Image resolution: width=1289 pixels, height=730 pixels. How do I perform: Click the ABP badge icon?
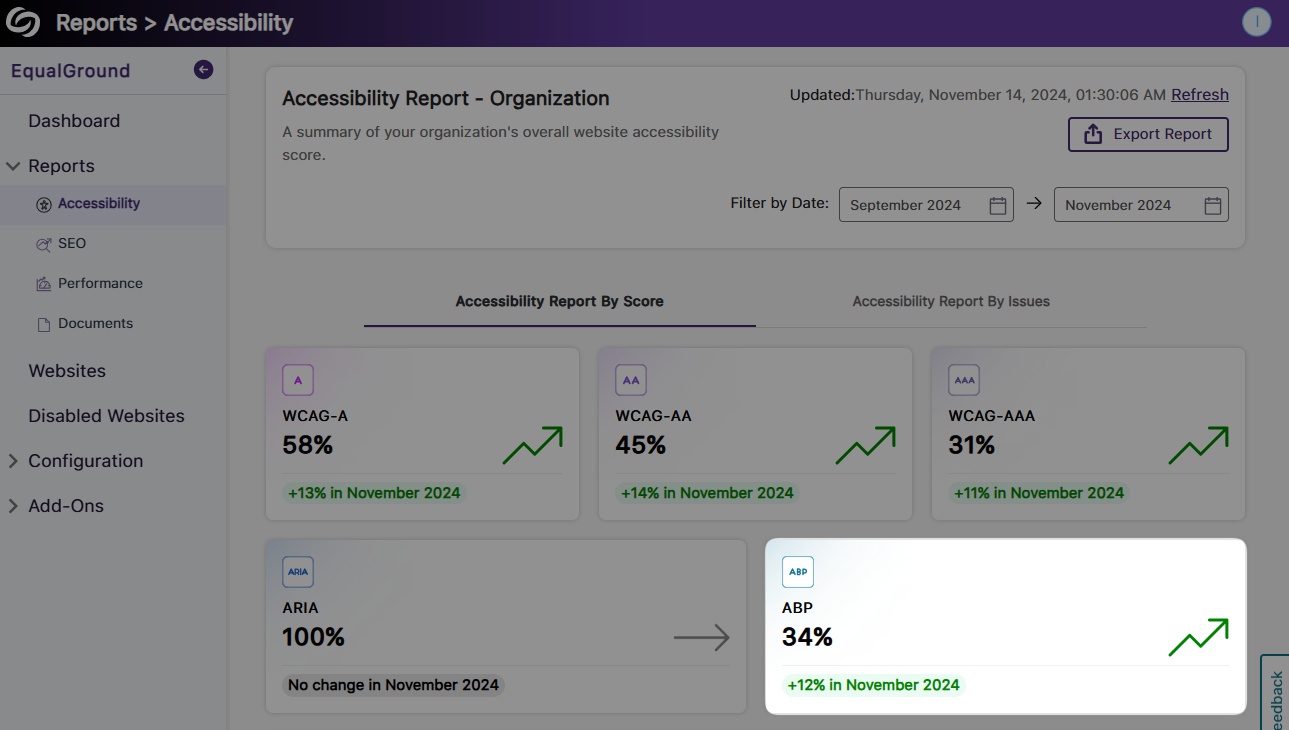click(798, 572)
